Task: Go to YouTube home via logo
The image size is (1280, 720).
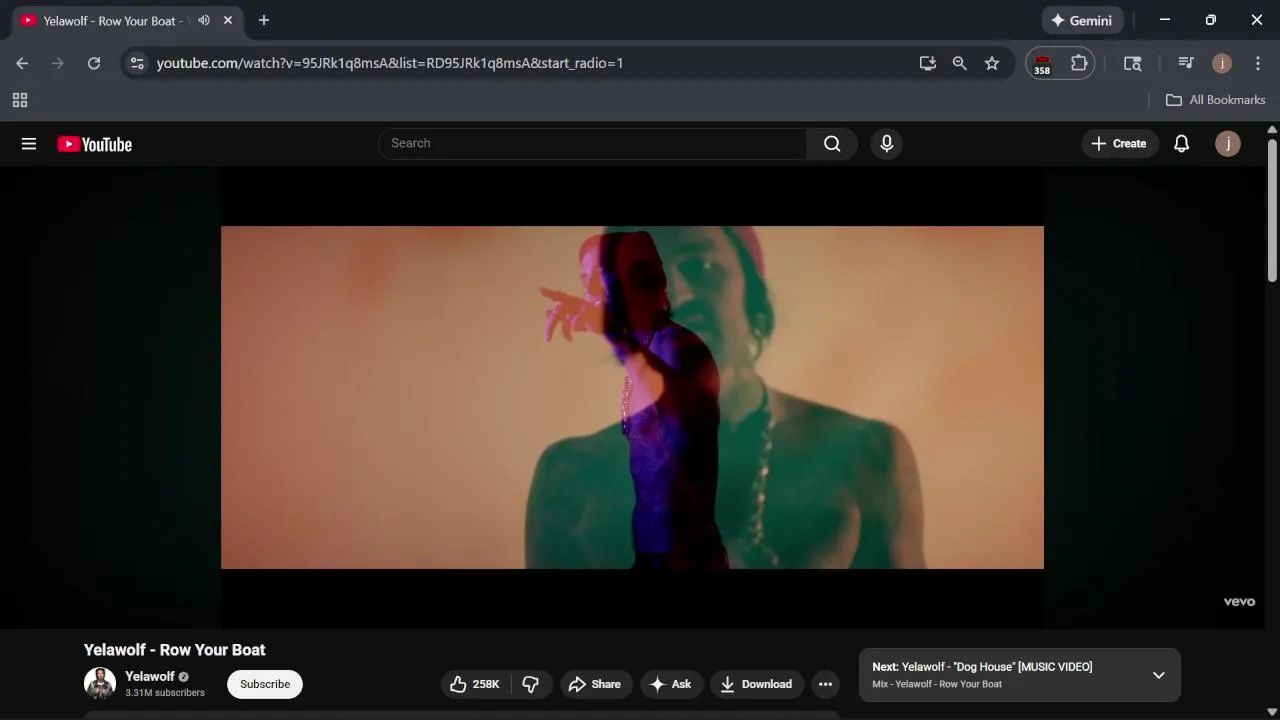Action: click(x=95, y=144)
